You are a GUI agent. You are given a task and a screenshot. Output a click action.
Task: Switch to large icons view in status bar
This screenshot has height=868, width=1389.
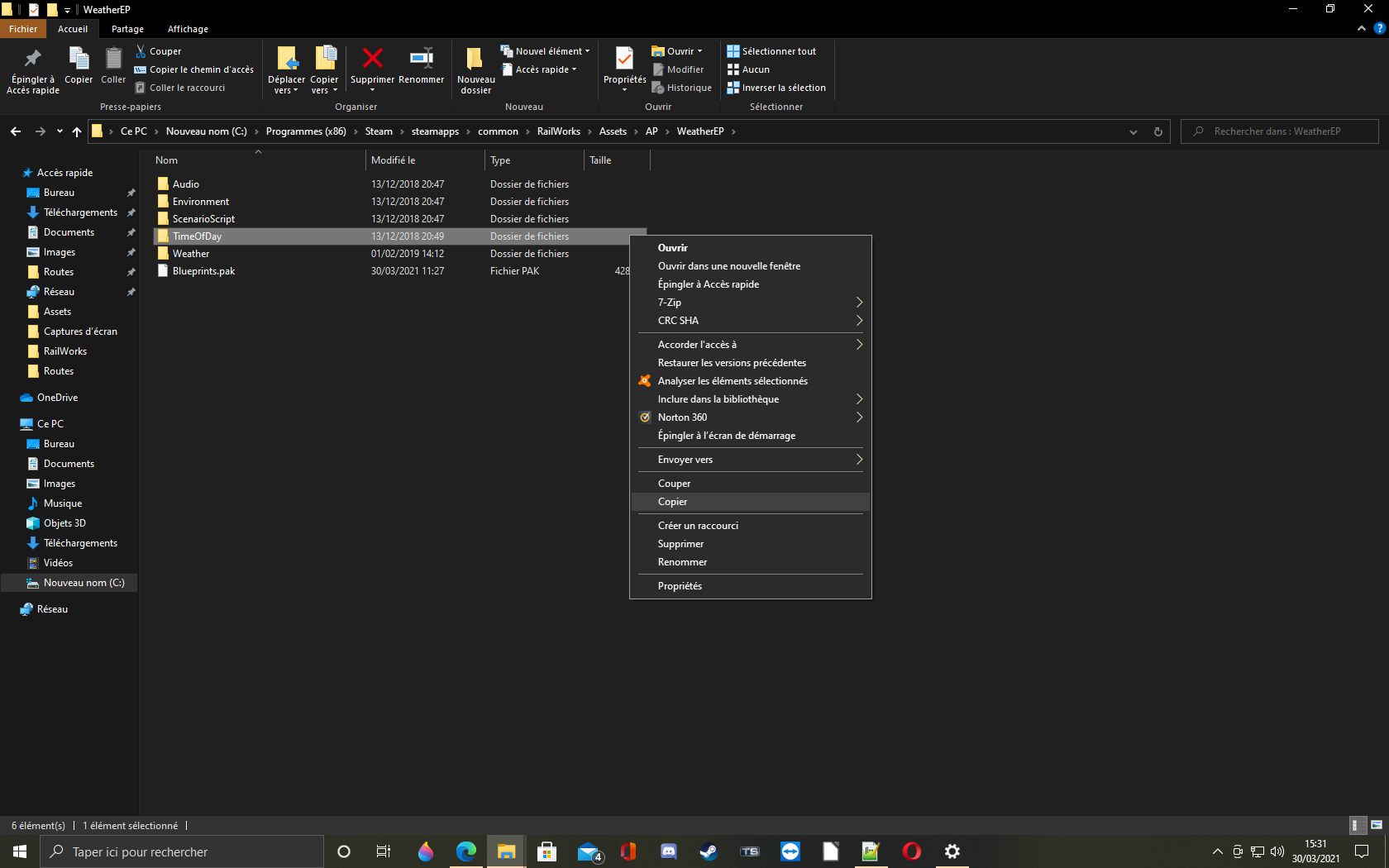(1376, 825)
